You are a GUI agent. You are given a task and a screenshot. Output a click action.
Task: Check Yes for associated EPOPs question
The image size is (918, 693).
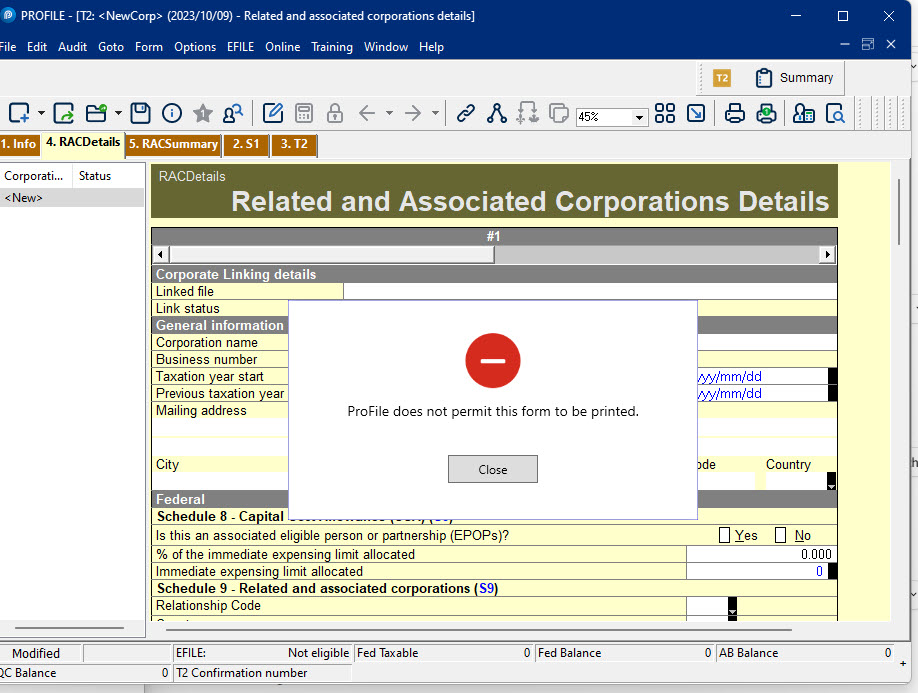click(724, 535)
